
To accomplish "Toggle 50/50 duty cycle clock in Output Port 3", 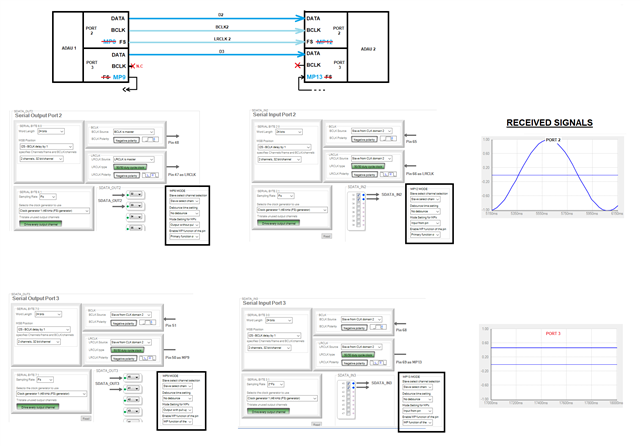I will coord(127,351).
